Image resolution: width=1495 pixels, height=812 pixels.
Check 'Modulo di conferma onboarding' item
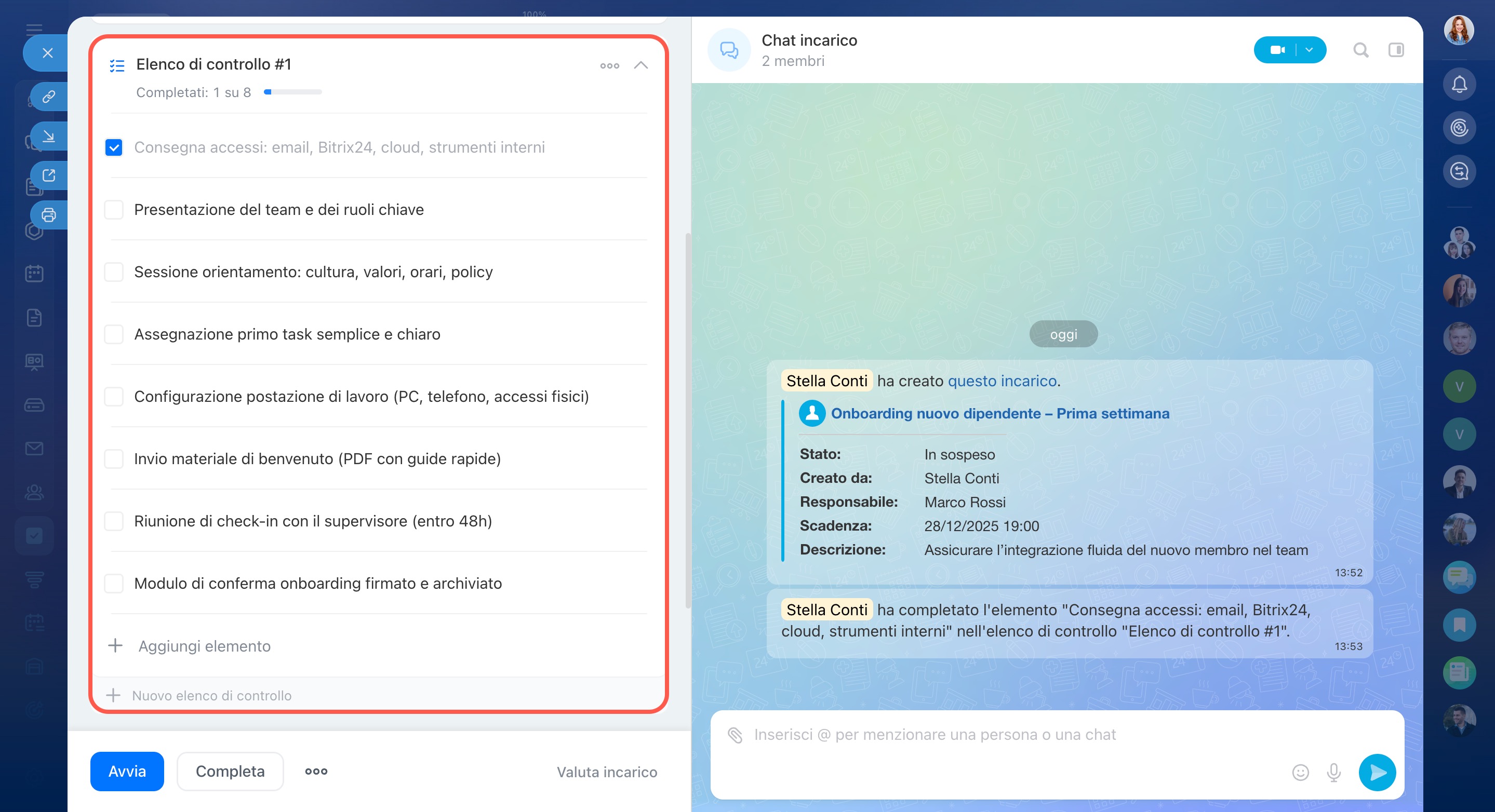click(x=114, y=583)
